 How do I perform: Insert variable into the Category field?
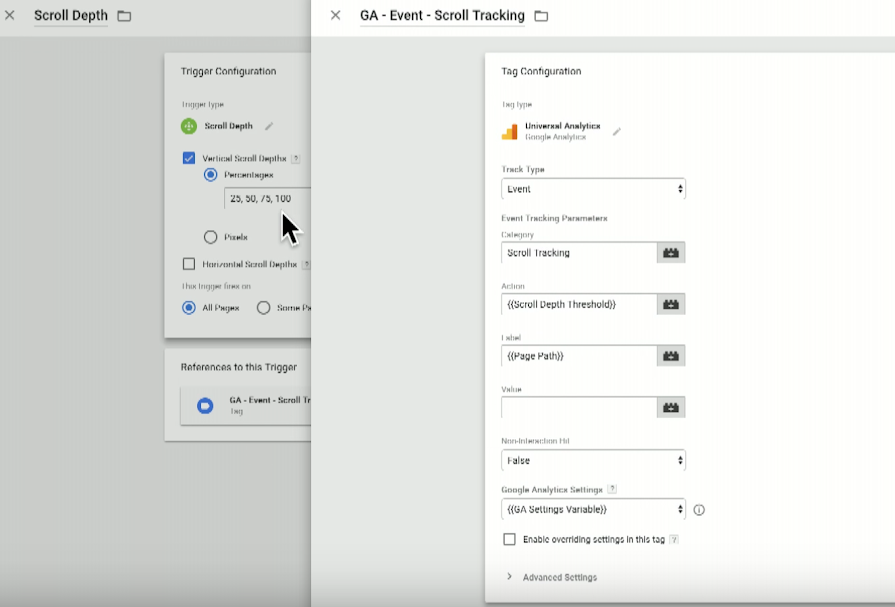671,252
